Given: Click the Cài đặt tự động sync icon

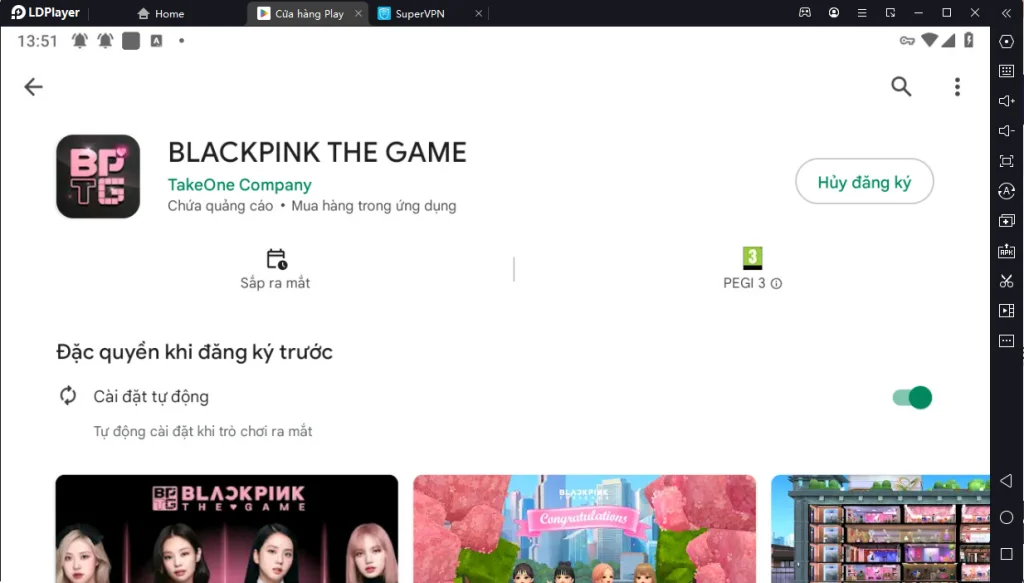Looking at the screenshot, I should pos(68,396).
